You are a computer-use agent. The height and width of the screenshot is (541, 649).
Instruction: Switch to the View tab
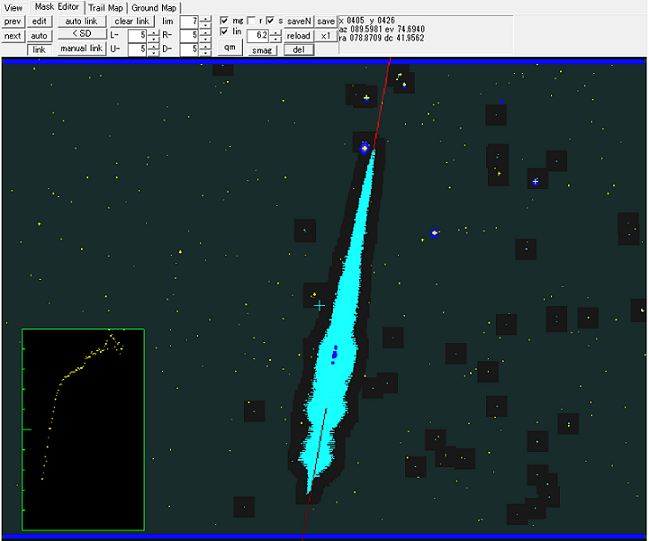coord(12,8)
